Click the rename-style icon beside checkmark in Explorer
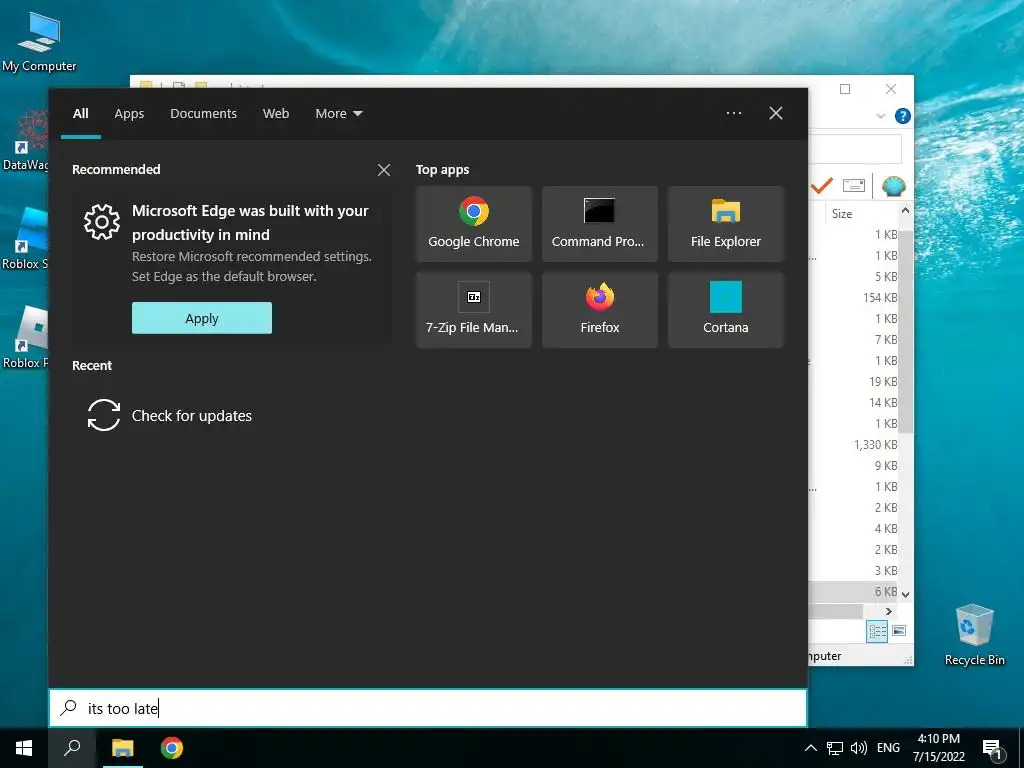 click(x=854, y=186)
